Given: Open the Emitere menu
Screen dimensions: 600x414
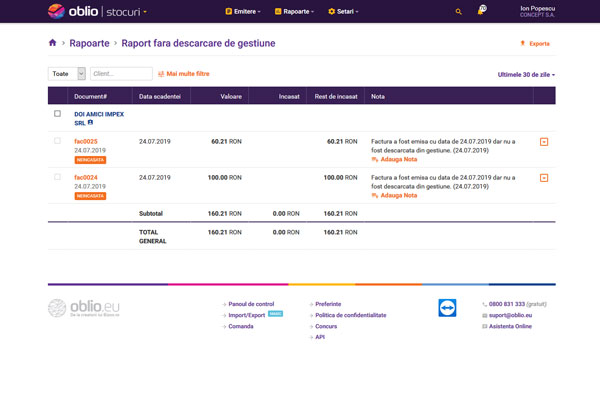Looking at the screenshot, I should (x=243, y=11).
